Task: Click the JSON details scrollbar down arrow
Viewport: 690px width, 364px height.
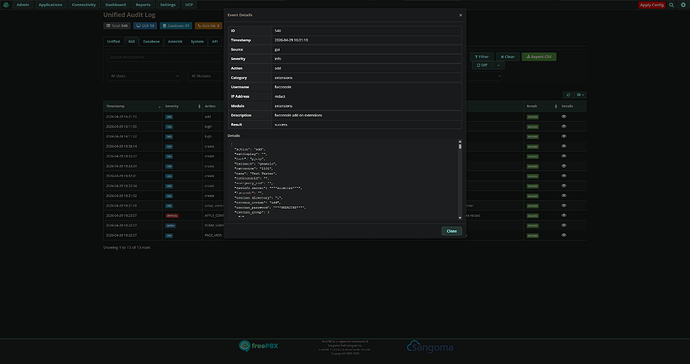Action: [x=460, y=217]
